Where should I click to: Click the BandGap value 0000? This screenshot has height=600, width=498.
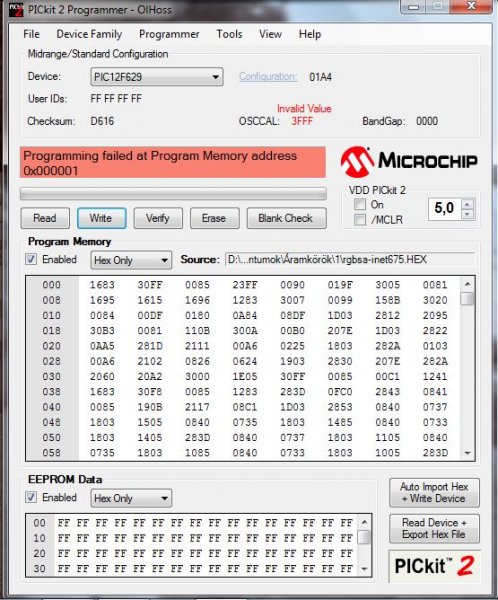(427, 121)
